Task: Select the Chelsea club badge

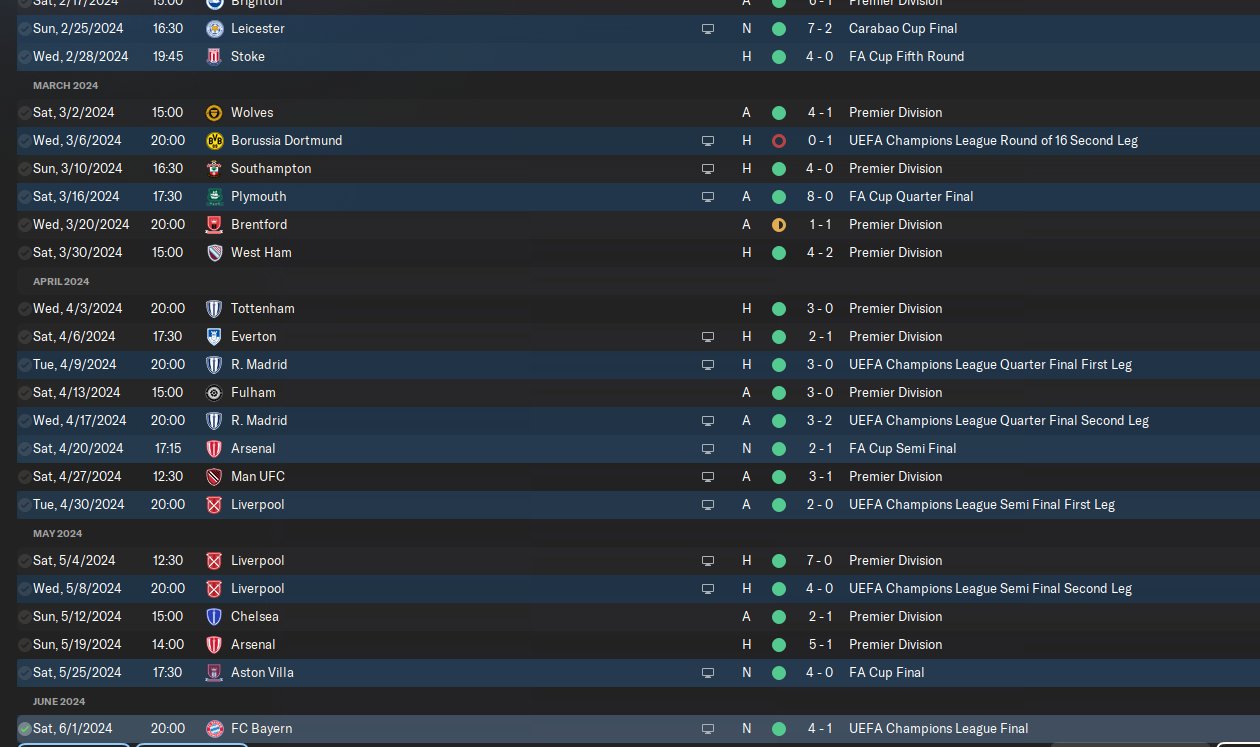Action: tap(213, 617)
